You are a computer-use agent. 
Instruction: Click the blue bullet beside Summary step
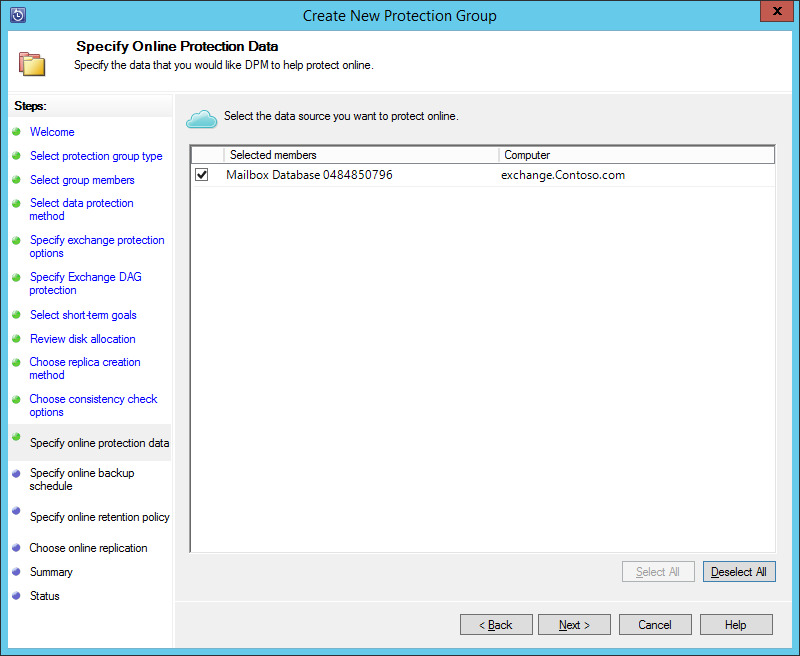click(18, 572)
